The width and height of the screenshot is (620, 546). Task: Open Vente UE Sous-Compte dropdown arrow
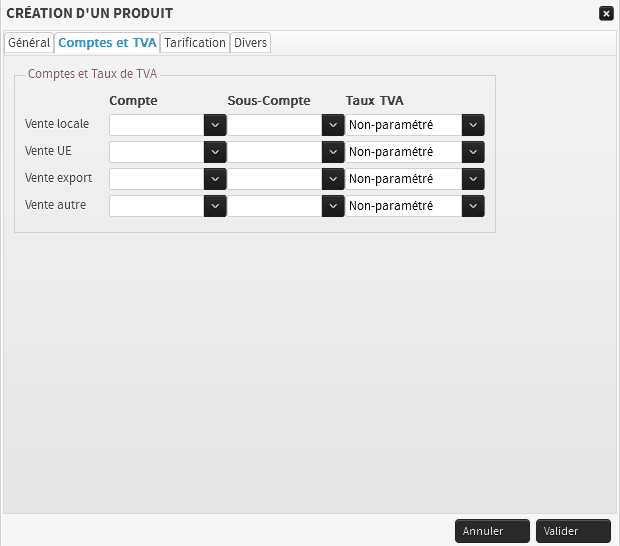point(333,152)
